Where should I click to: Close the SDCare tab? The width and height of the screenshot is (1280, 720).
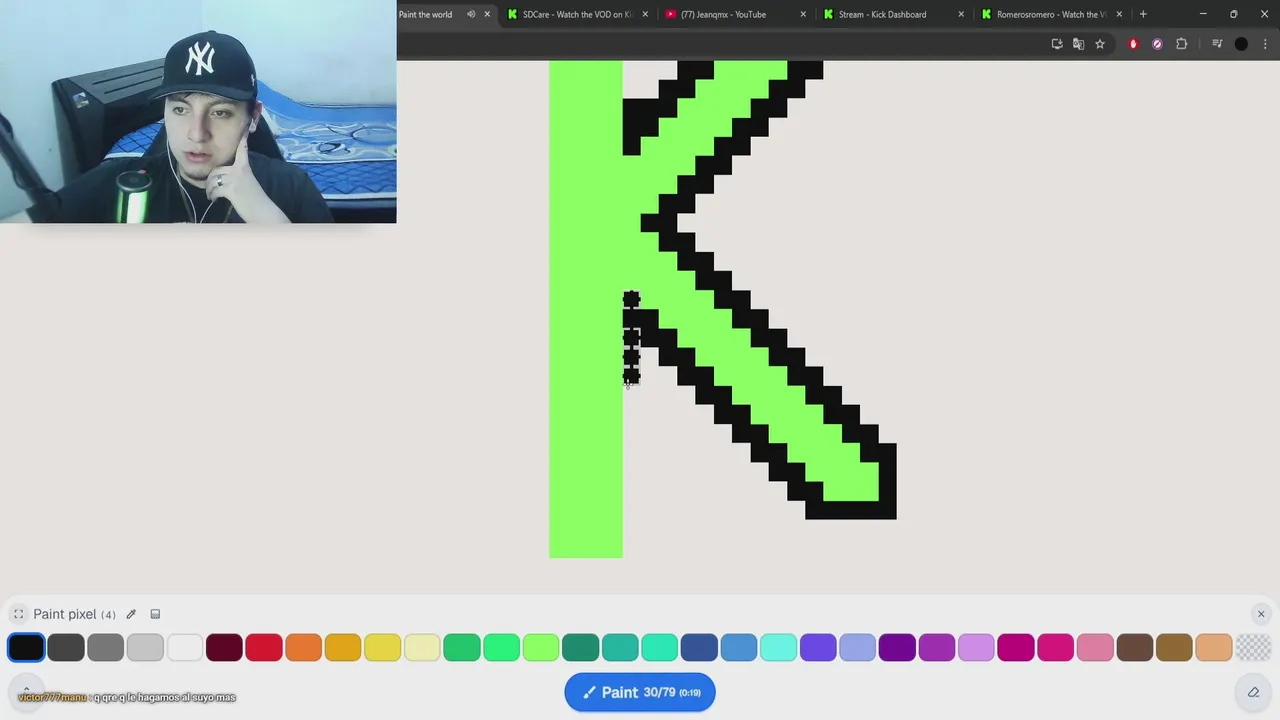645,14
